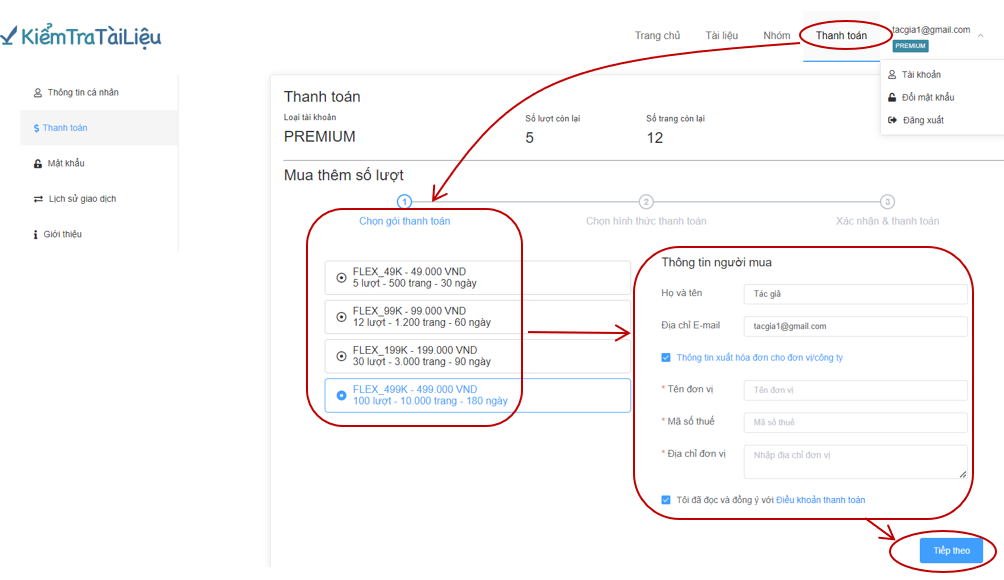
Task: Click the 'Số trang còn lại' value 12
Action: coord(654,138)
